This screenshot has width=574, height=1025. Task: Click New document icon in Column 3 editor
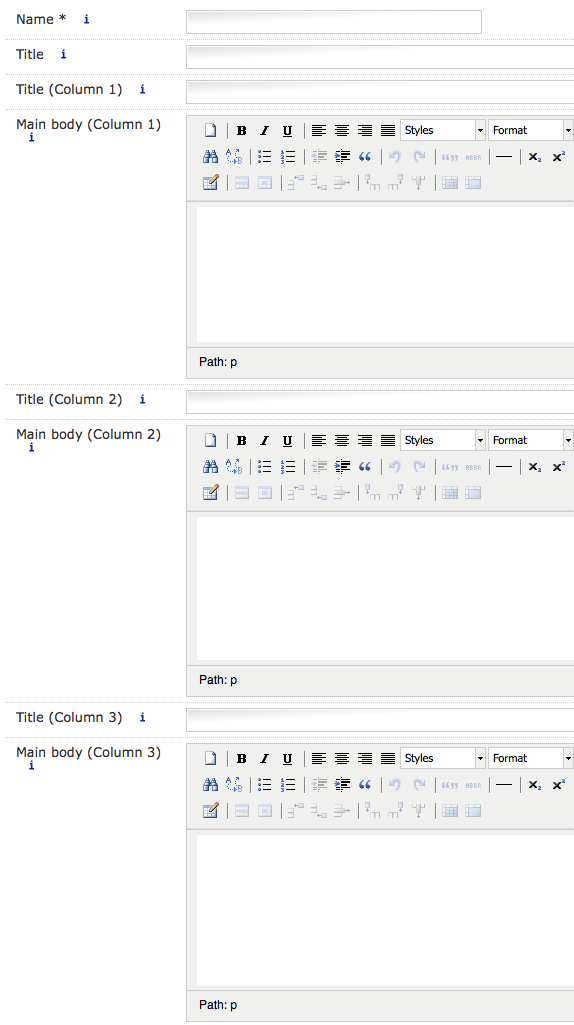[211, 759]
